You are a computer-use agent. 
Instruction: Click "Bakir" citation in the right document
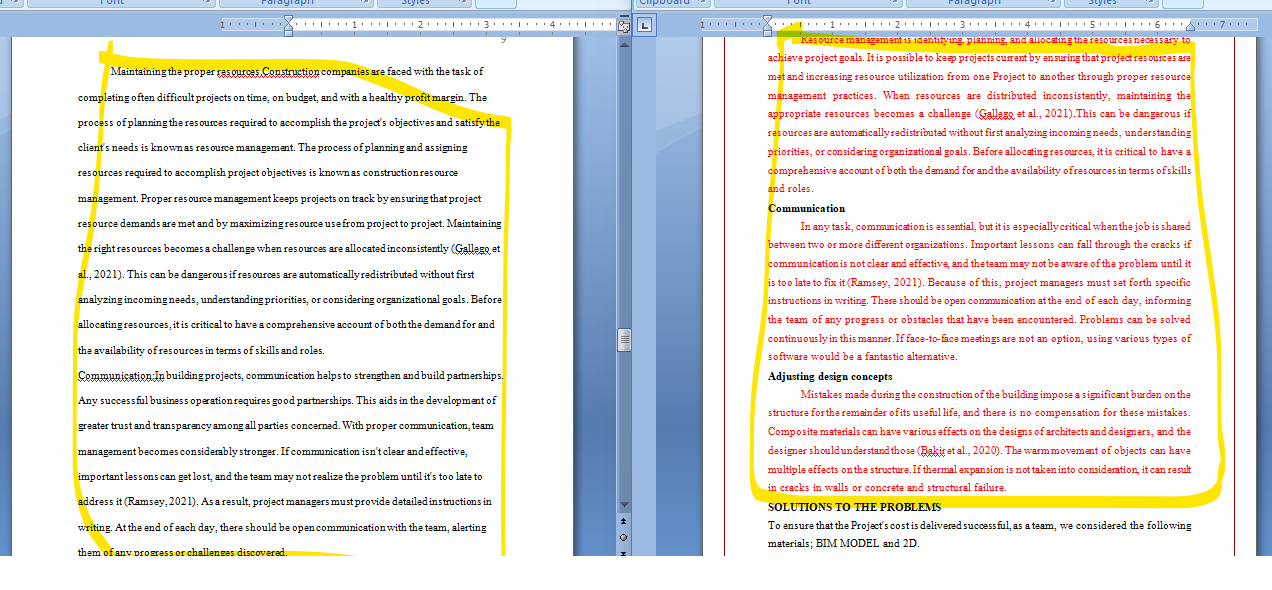pyautogui.click(x=932, y=450)
